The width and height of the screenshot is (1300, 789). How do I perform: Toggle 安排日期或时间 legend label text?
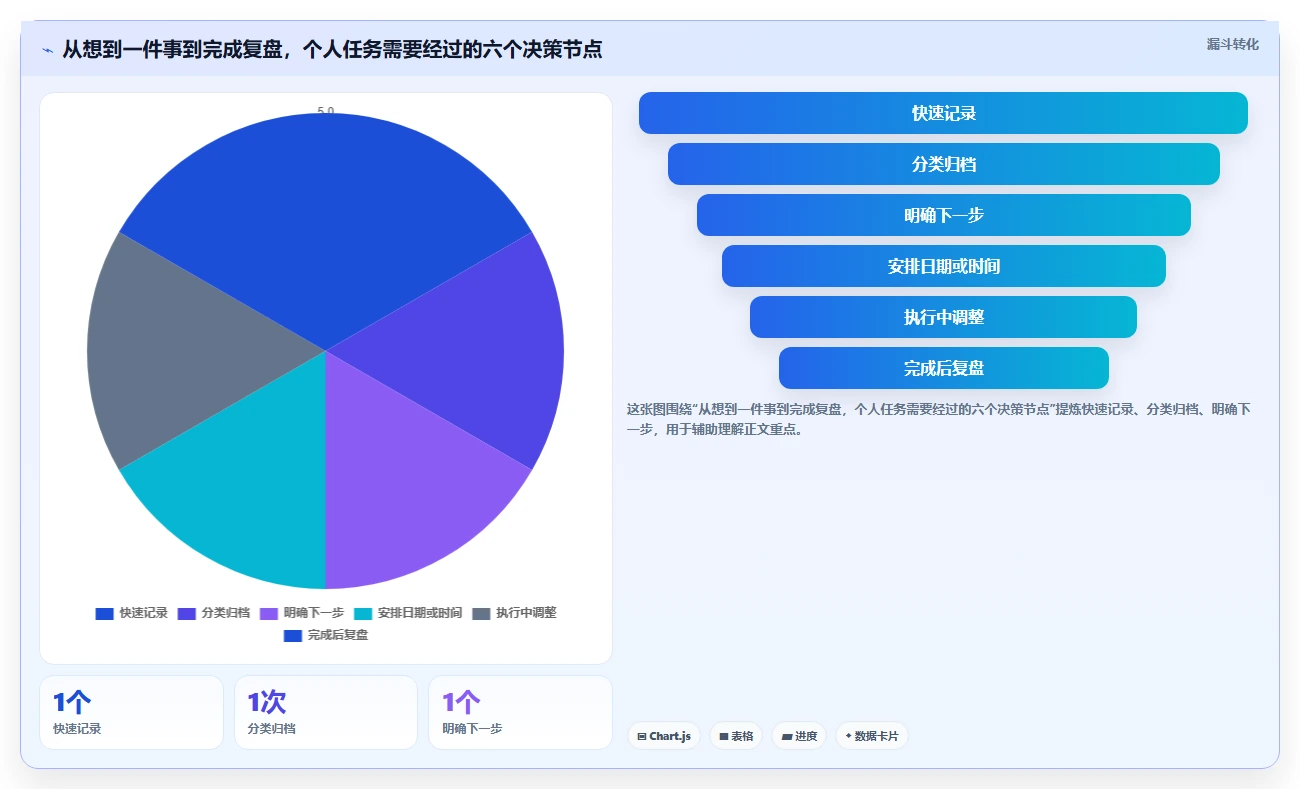(420, 613)
